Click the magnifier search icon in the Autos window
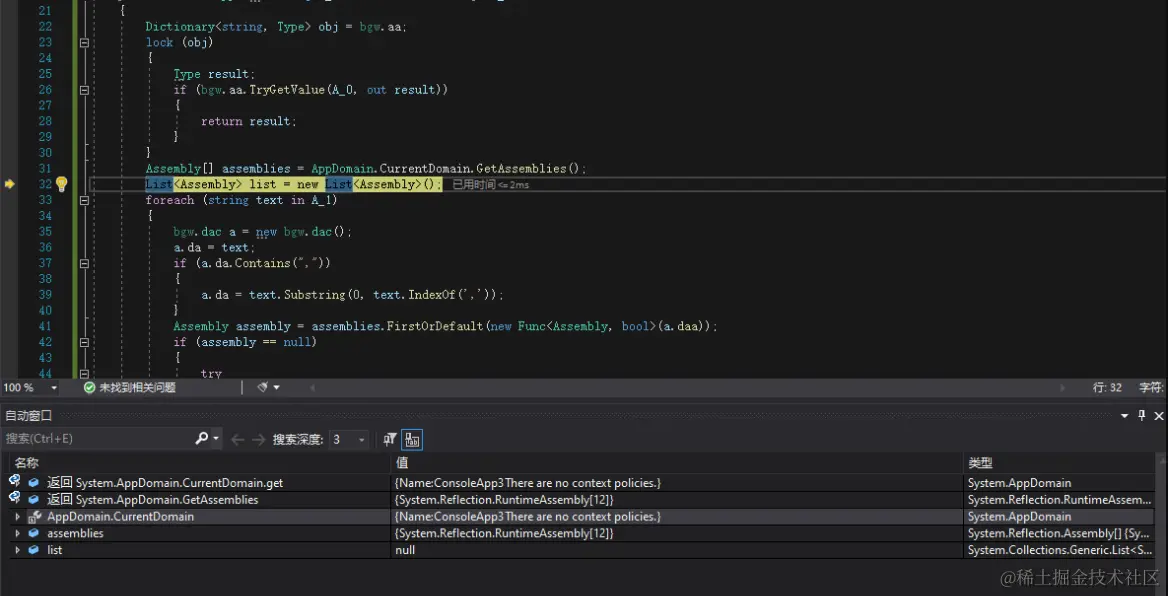This screenshot has width=1168, height=596. point(201,439)
